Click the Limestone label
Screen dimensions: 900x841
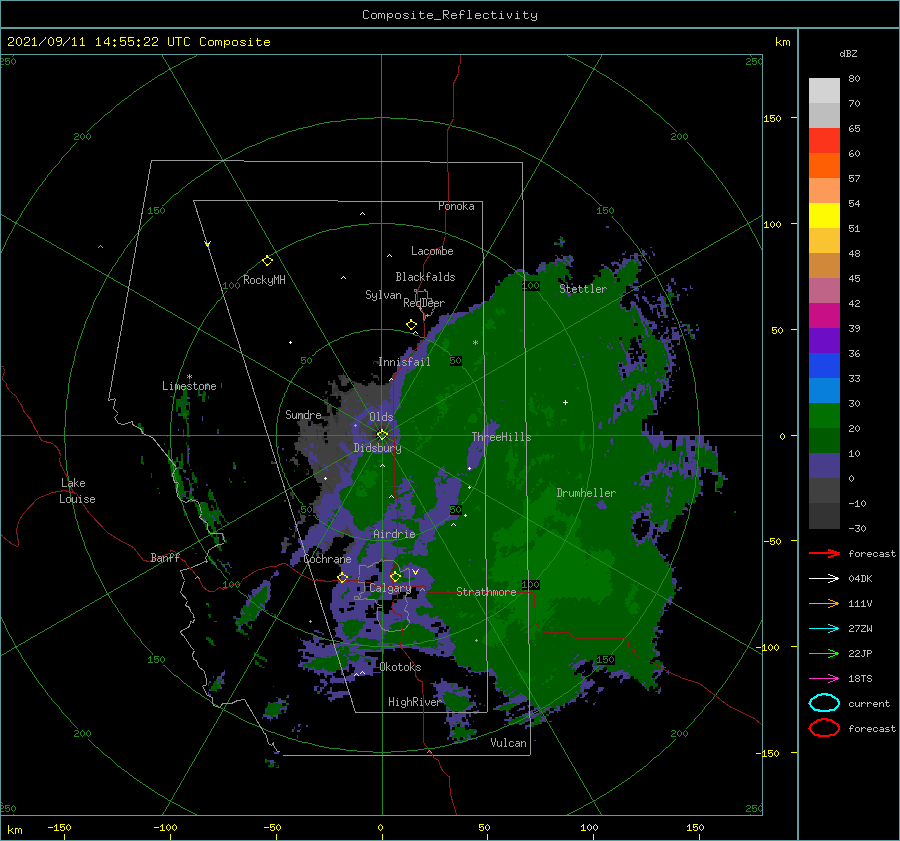pyautogui.click(x=189, y=386)
